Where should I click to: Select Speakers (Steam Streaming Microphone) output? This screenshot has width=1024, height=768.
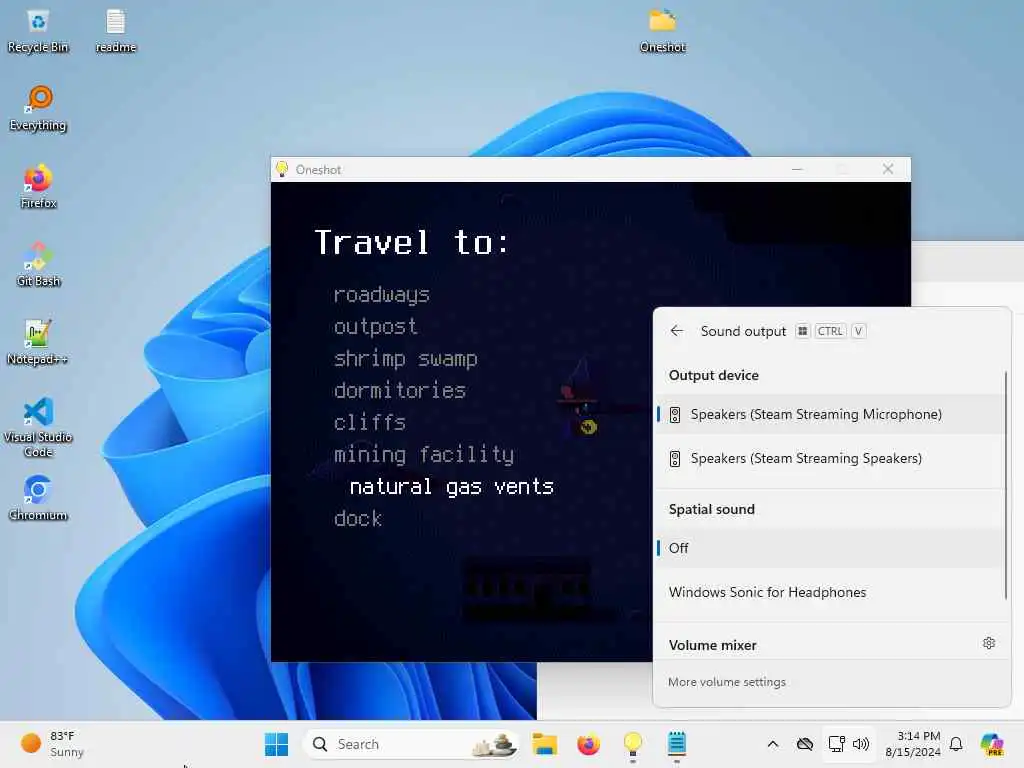coord(831,414)
